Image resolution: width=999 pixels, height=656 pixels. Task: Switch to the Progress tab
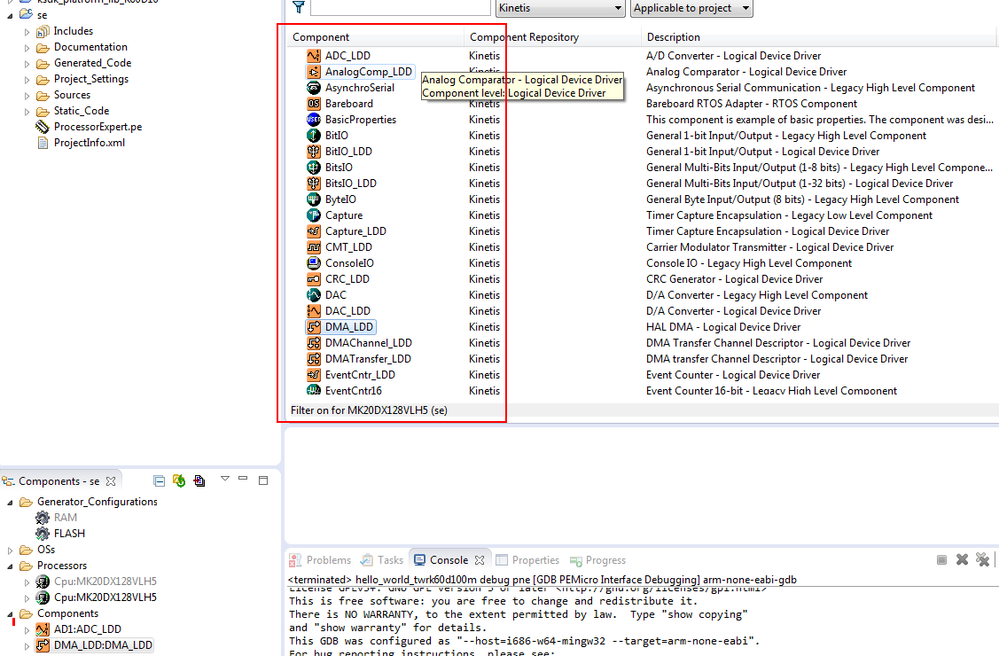pos(598,560)
